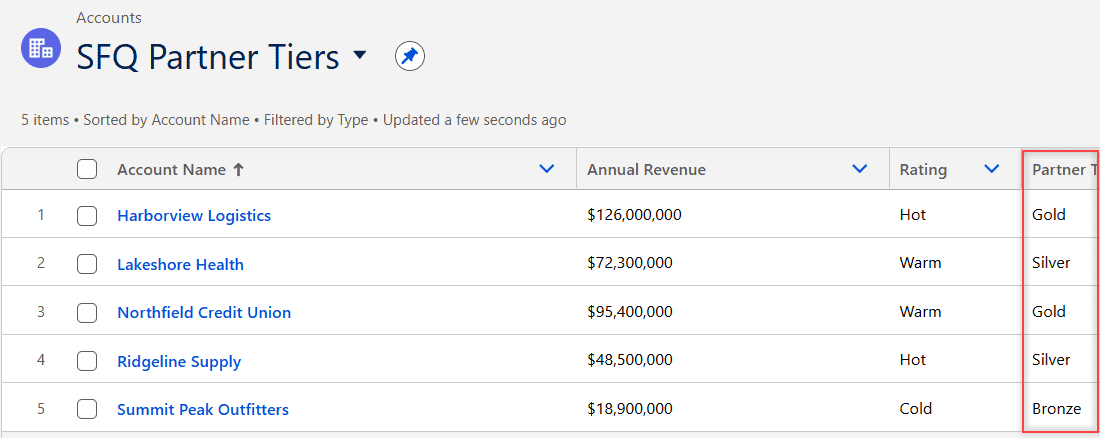Viewport: 1100px width, 438px height.
Task: Check the Ridgeline Supply row checkbox
Action: (87, 361)
